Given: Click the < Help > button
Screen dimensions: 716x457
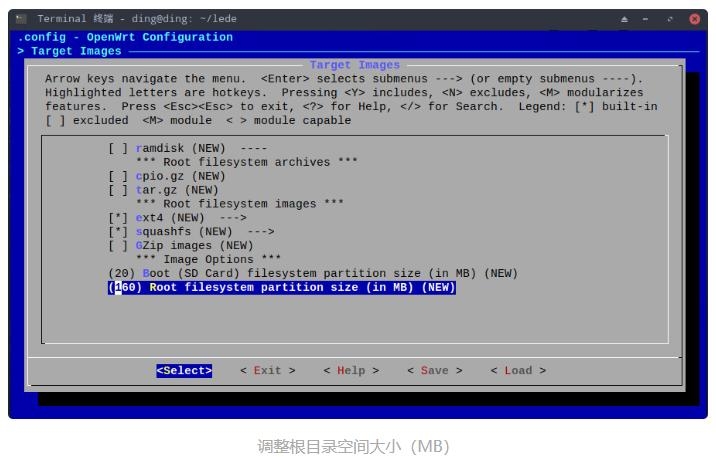Looking at the screenshot, I should click(x=351, y=370).
